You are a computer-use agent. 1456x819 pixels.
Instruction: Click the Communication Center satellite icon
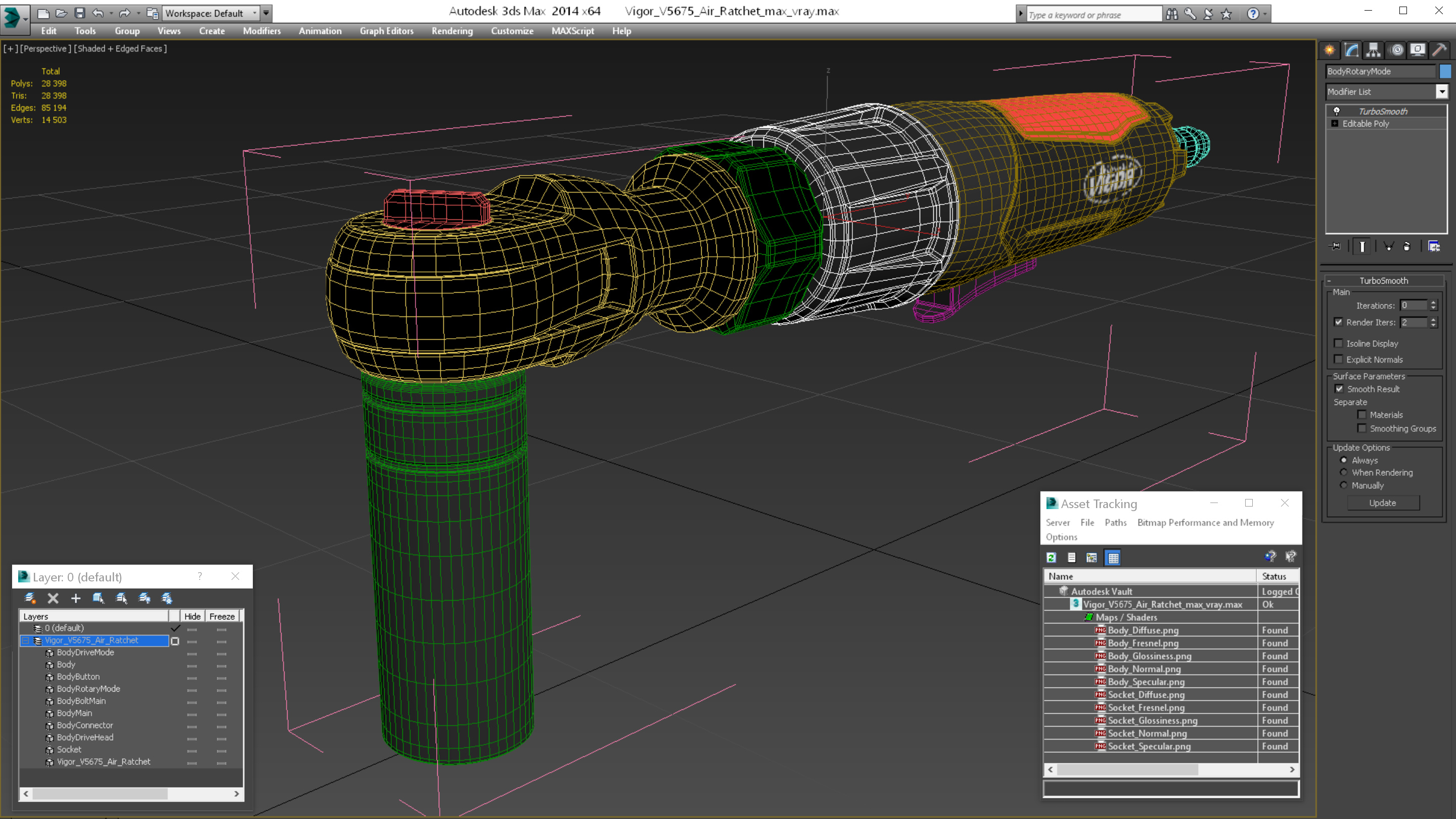tap(1208, 14)
